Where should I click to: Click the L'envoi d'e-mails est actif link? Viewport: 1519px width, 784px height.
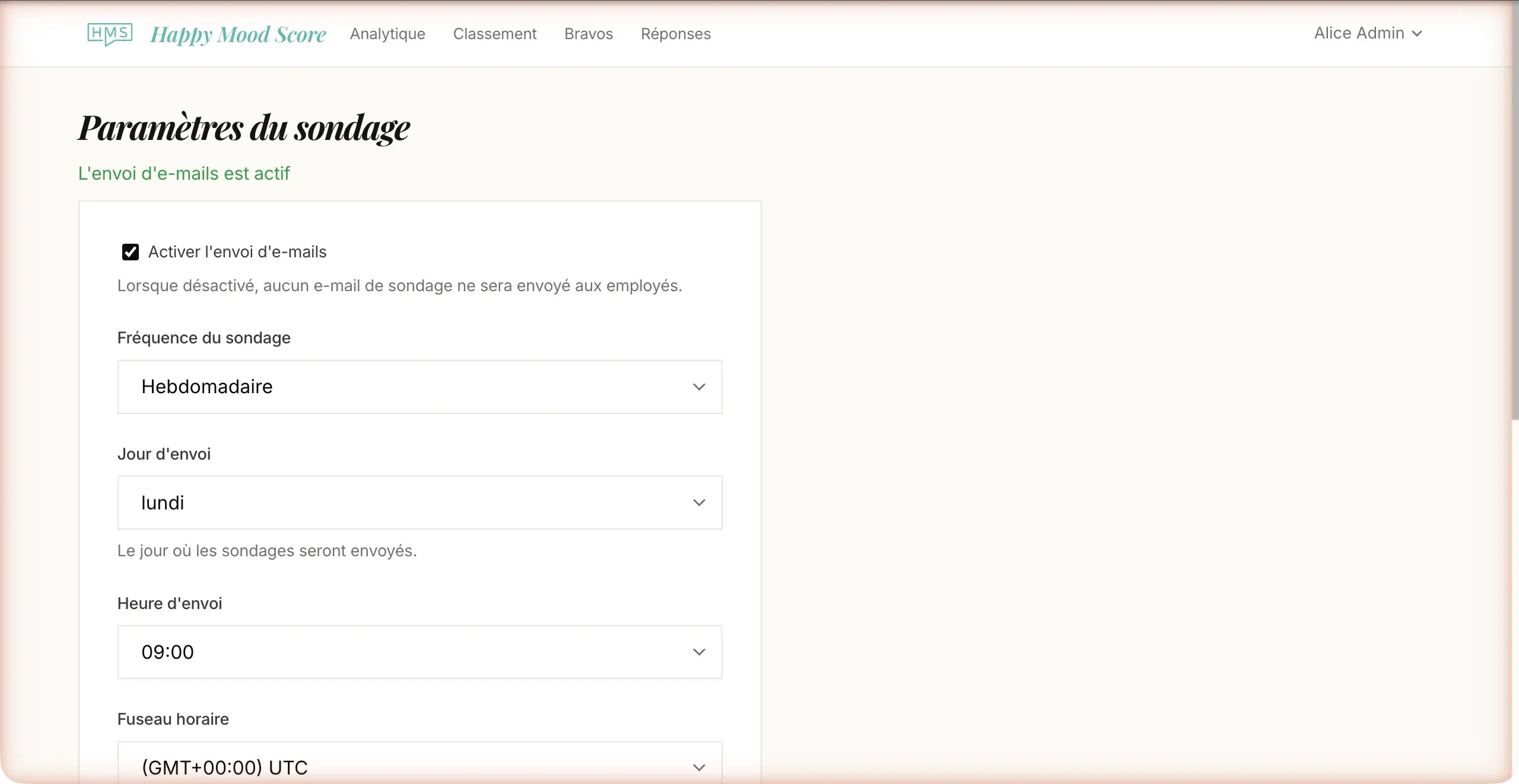click(x=184, y=173)
